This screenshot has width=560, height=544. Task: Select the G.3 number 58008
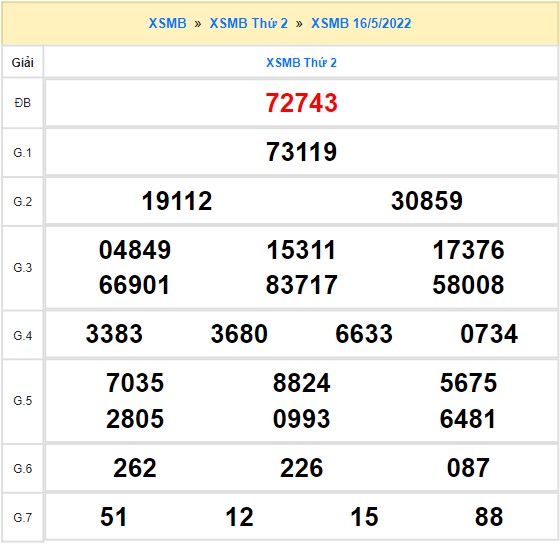click(468, 285)
